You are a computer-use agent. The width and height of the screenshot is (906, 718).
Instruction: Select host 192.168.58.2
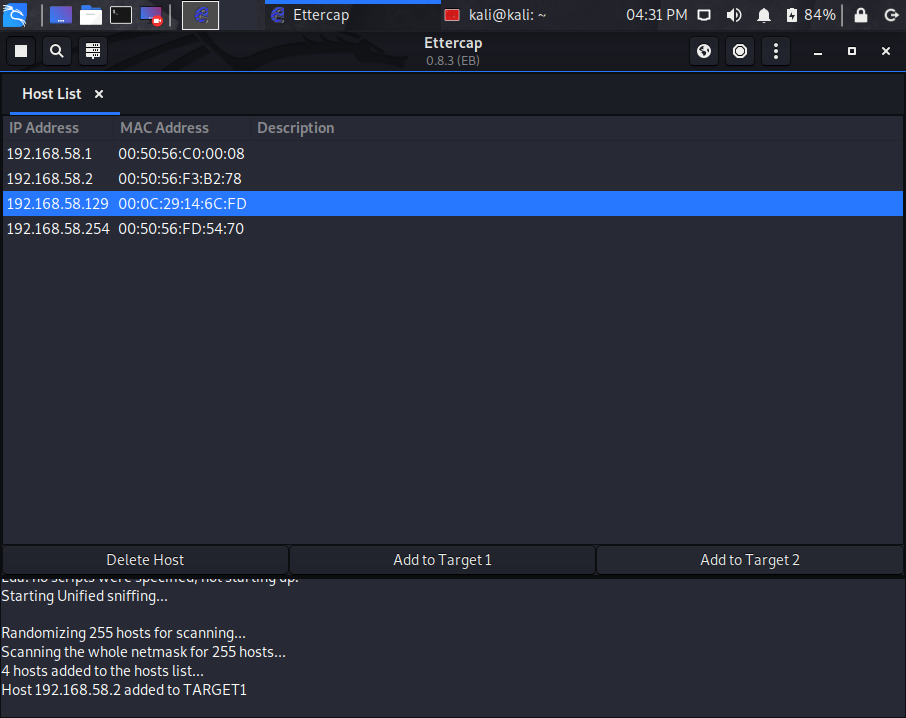tap(453, 178)
